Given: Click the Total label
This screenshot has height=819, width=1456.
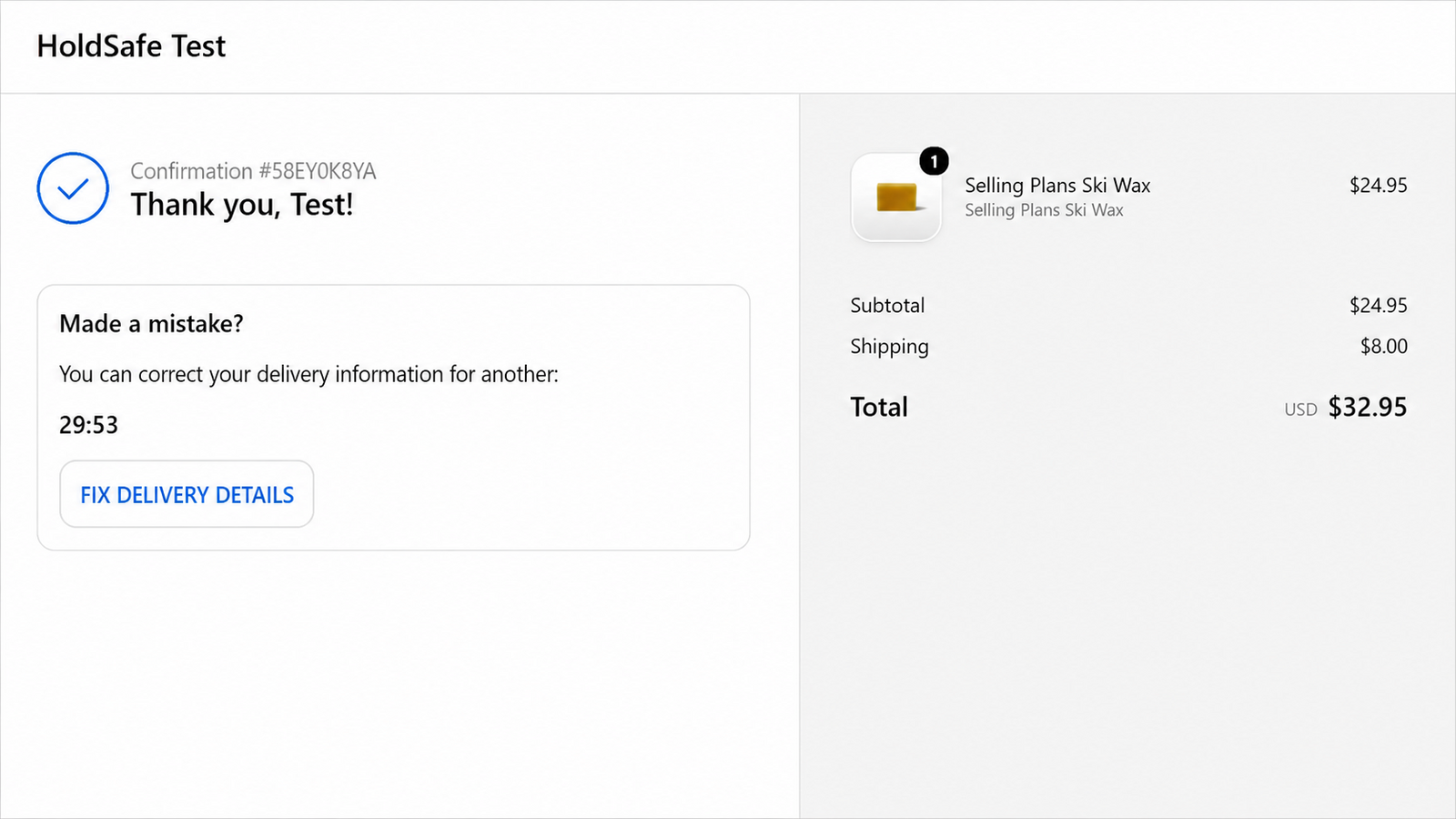Looking at the screenshot, I should point(879,407).
